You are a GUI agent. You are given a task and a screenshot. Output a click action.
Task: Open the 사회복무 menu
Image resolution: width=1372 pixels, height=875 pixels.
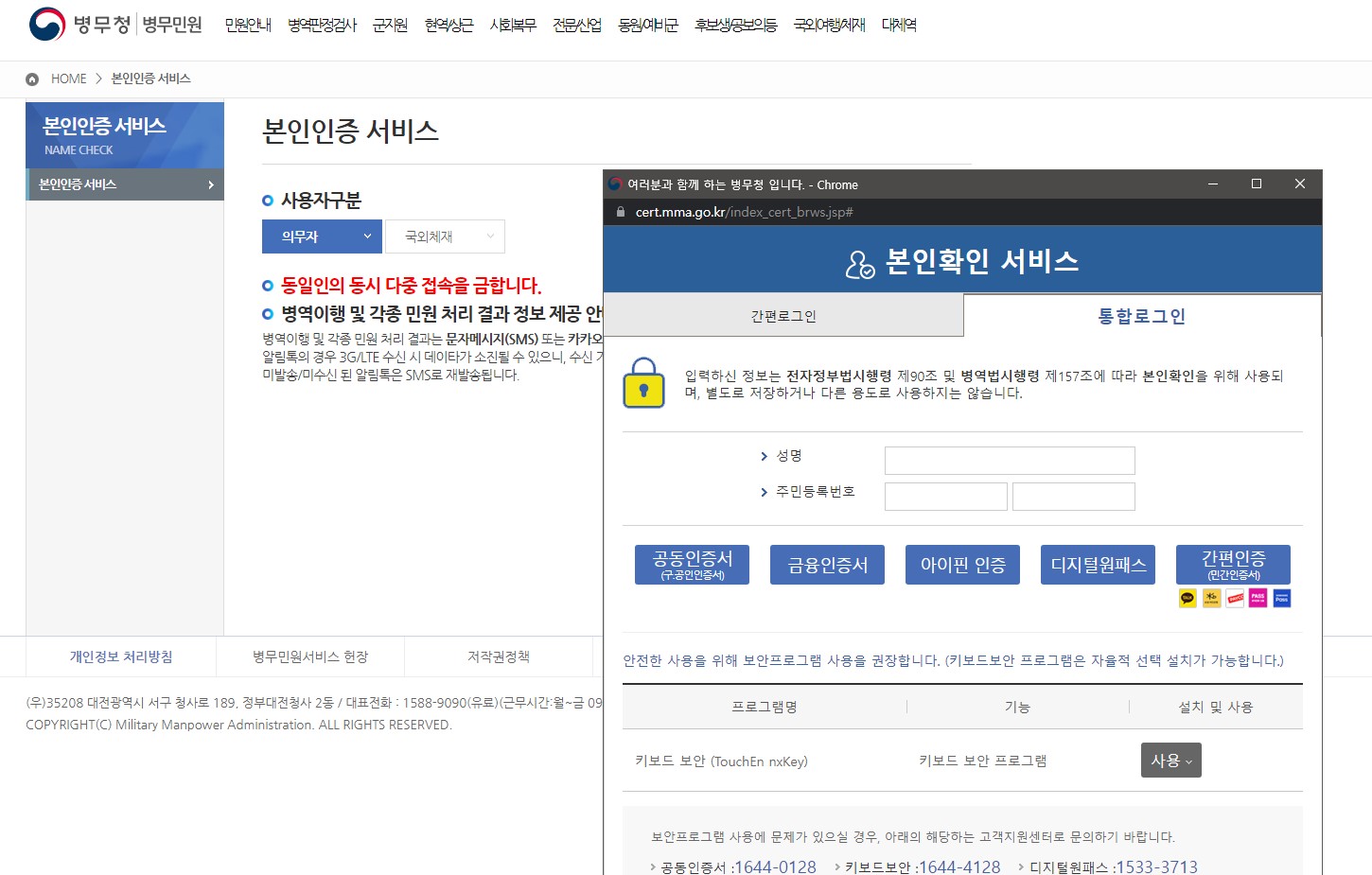(513, 26)
